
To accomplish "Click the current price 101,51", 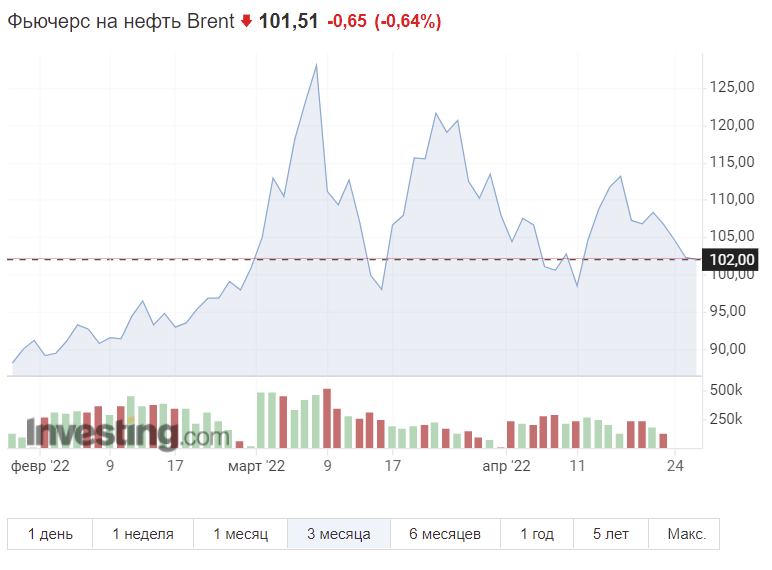I will tap(289, 21).
